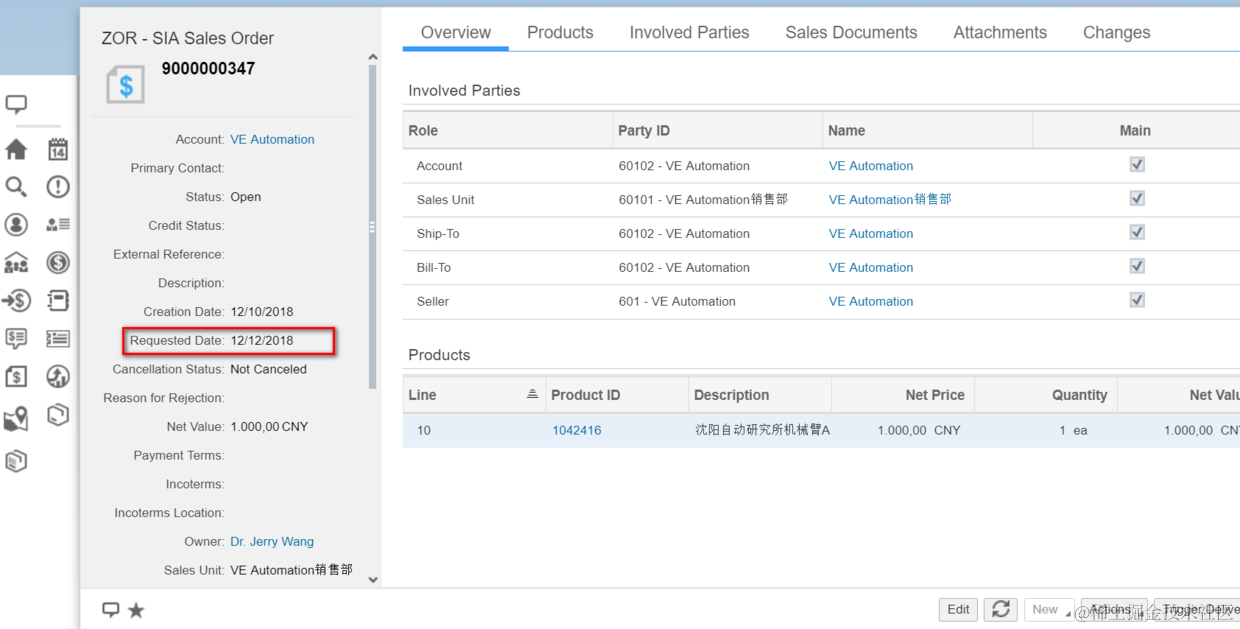This screenshot has height=629, width=1240.
Task: Open the people-under-roof organization icon
Action: (x=16, y=263)
